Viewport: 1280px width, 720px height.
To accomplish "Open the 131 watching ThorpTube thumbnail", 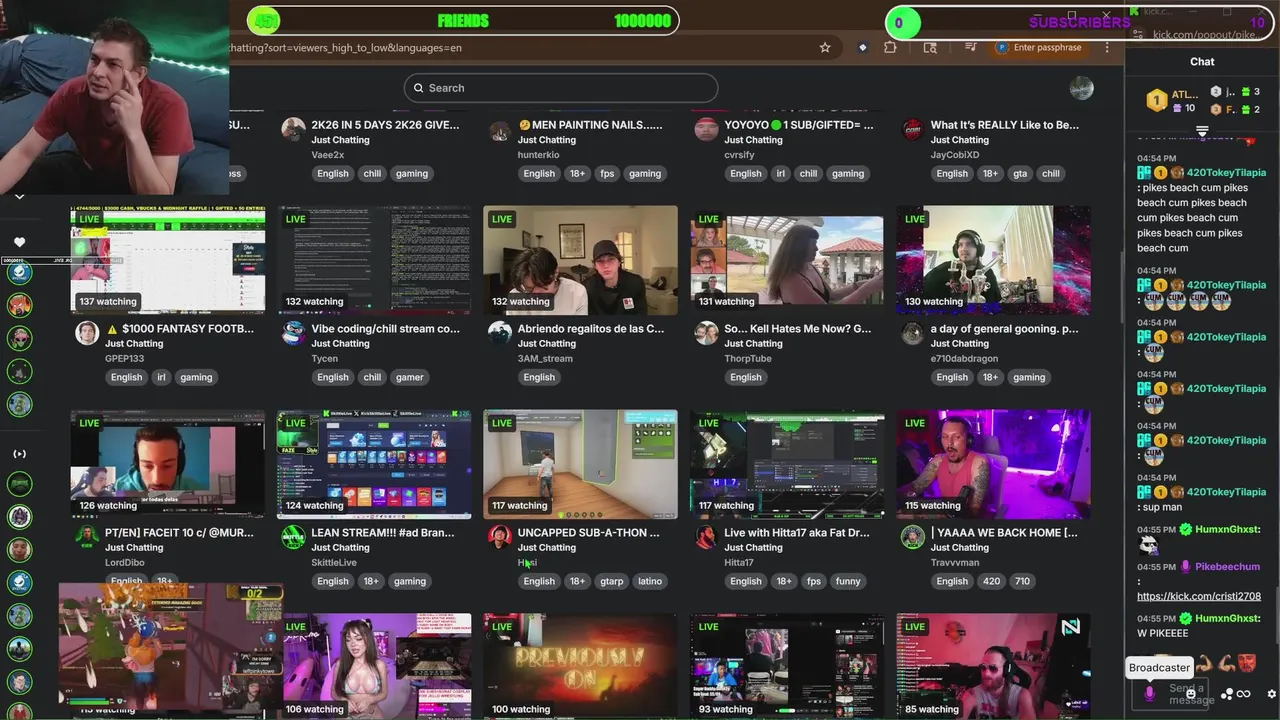I will (787, 260).
